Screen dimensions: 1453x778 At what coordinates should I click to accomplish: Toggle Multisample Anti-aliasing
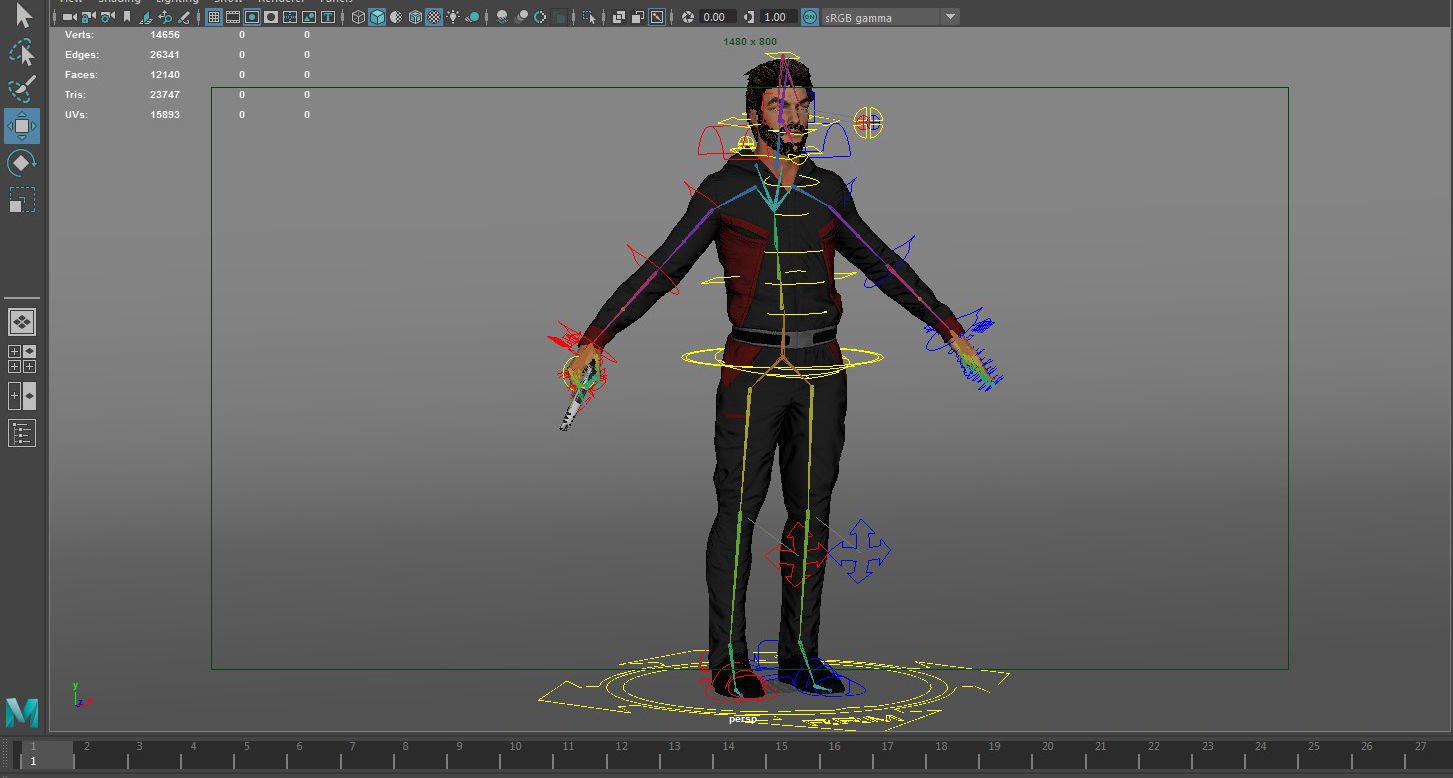(540, 17)
